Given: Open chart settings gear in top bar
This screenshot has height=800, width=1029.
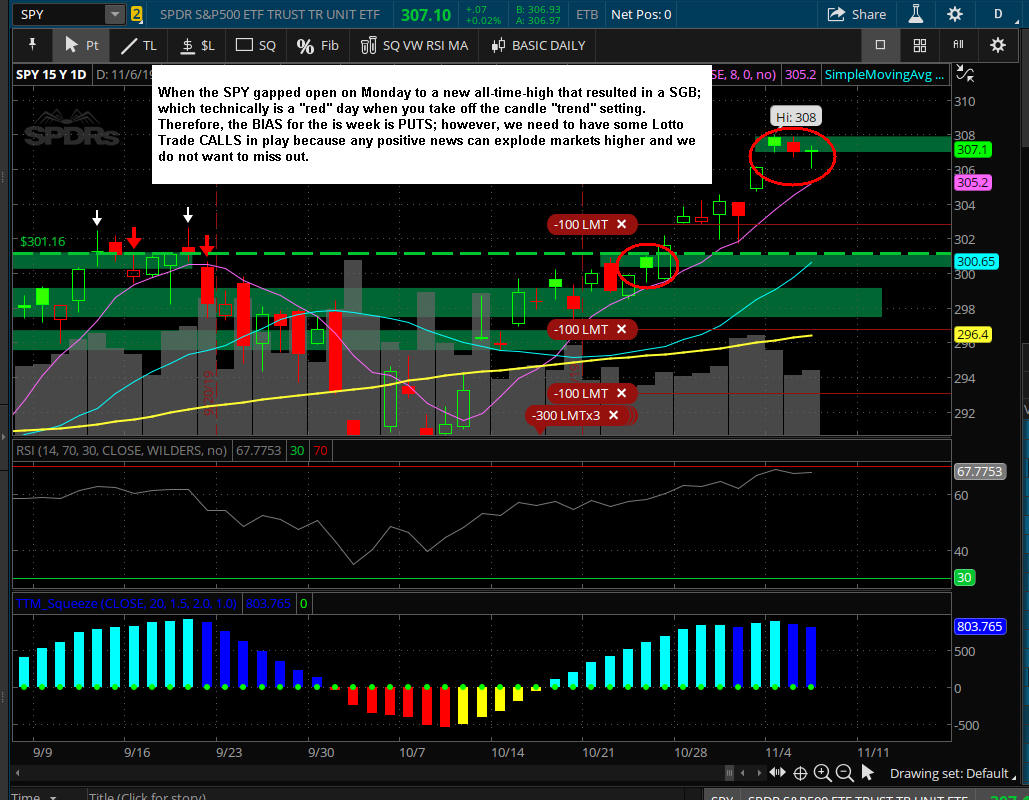Looking at the screenshot, I should [955, 14].
